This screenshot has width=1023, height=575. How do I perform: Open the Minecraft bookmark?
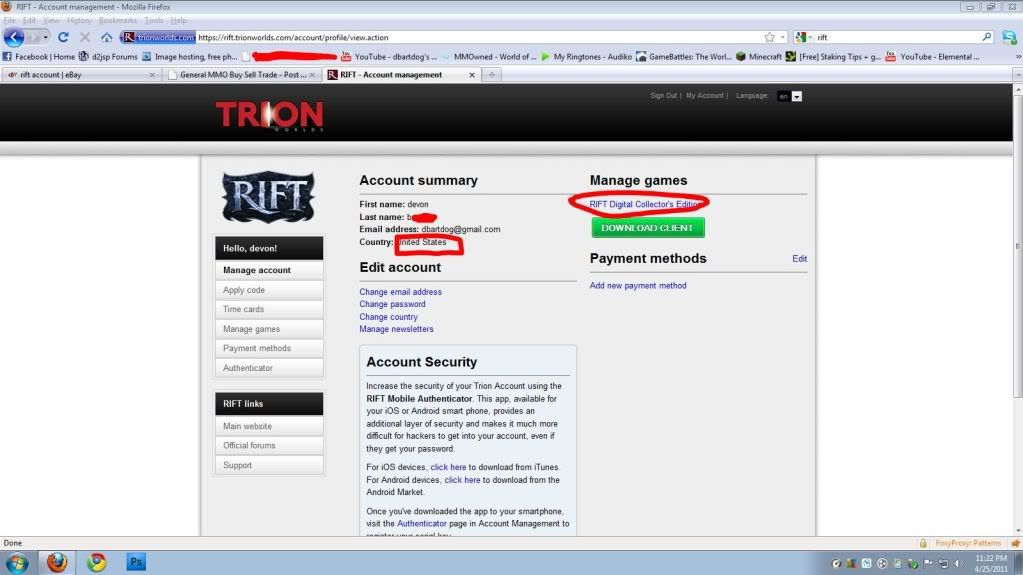(759, 57)
